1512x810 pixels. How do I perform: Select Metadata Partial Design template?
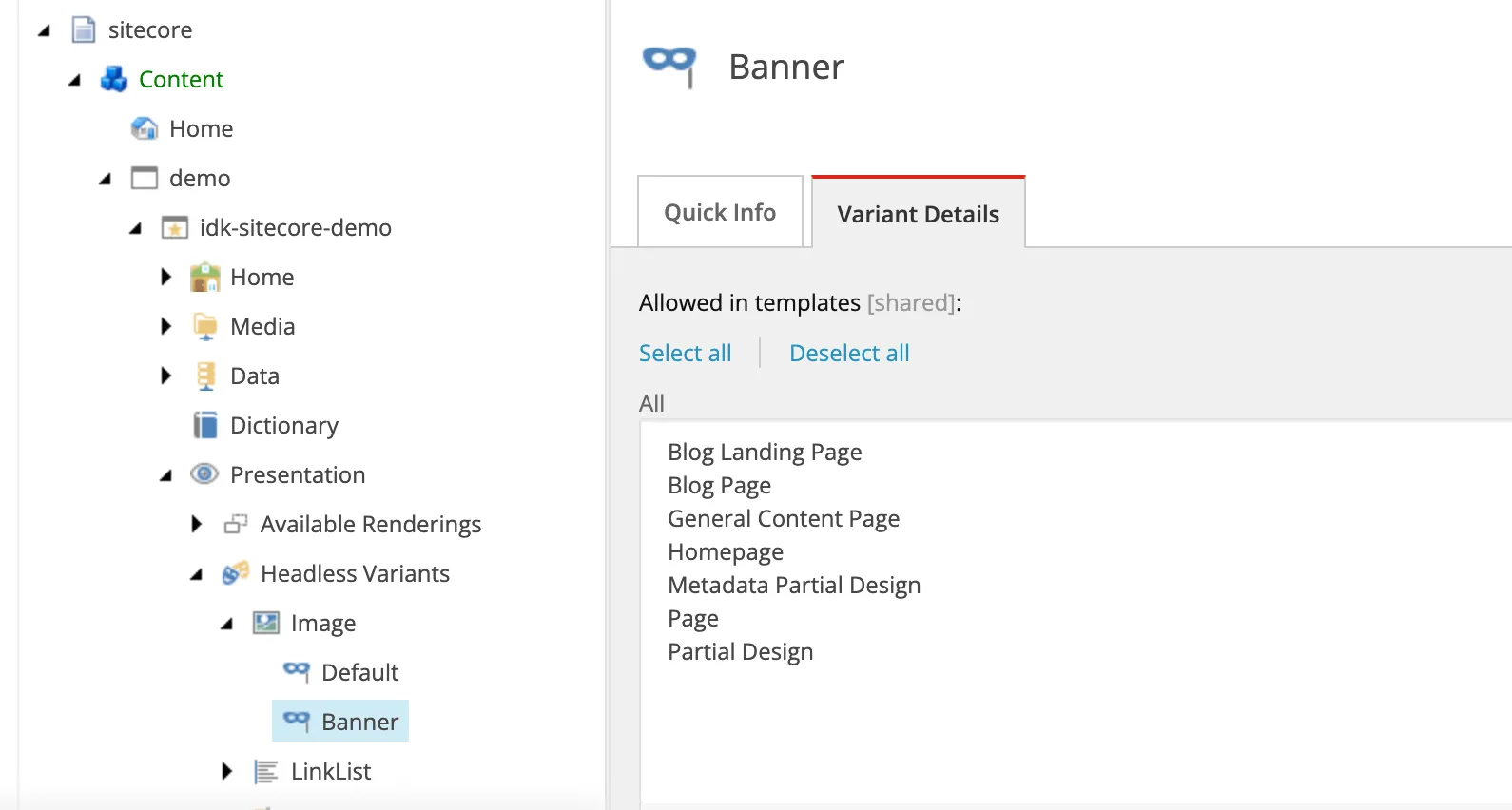tap(794, 586)
